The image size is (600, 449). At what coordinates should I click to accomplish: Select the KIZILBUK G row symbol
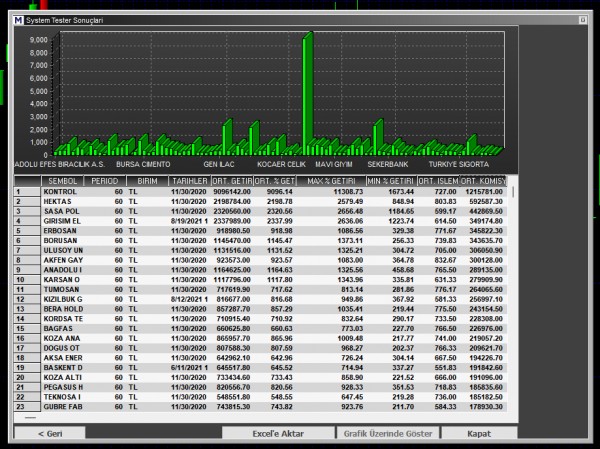point(63,299)
